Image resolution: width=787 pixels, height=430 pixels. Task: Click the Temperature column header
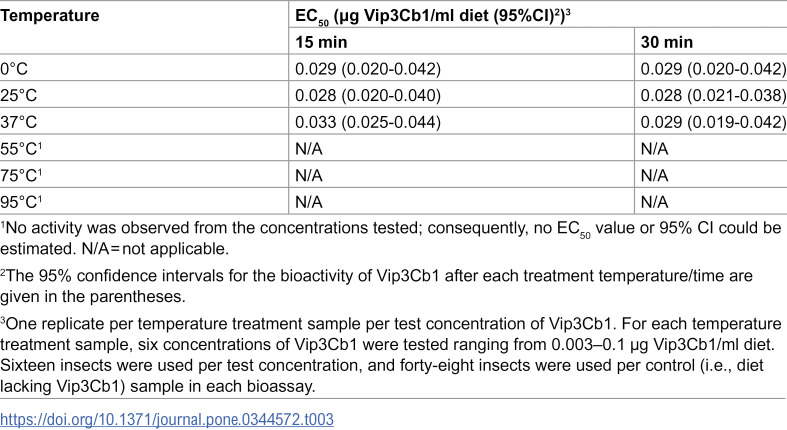(x=50, y=16)
